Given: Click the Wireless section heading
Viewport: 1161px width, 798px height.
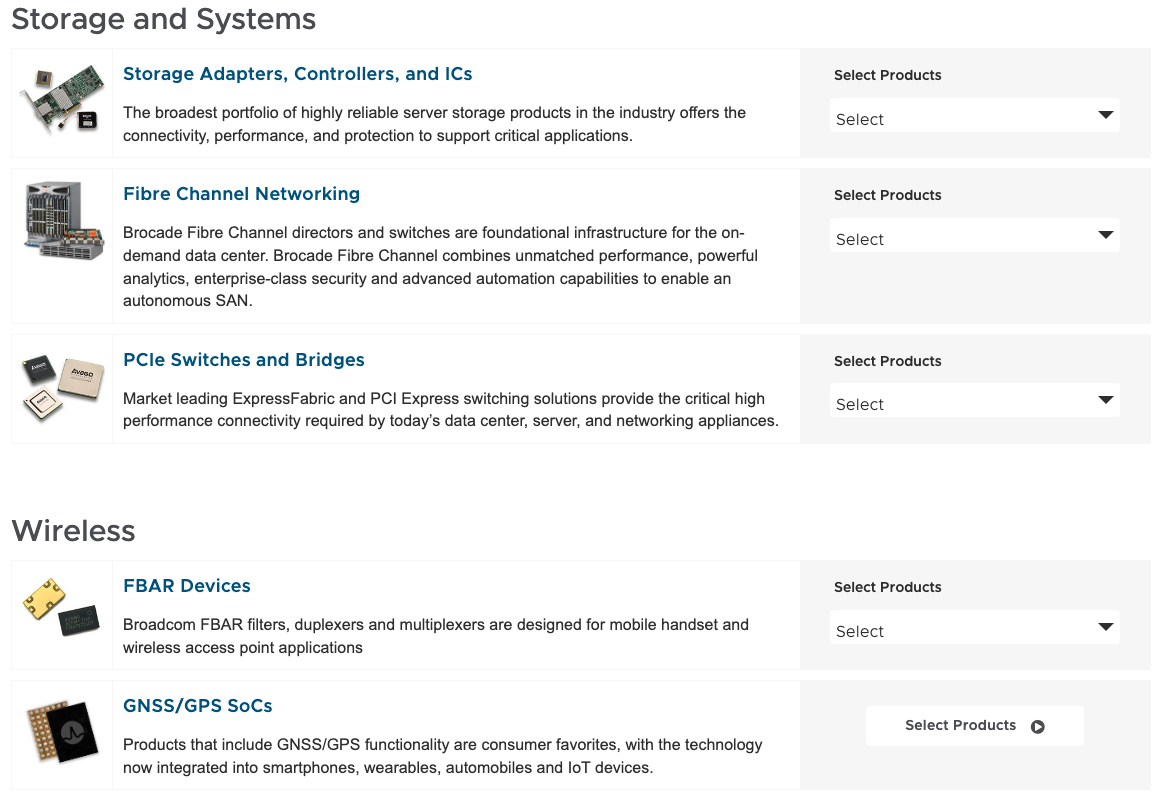Looking at the screenshot, I should (73, 531).
